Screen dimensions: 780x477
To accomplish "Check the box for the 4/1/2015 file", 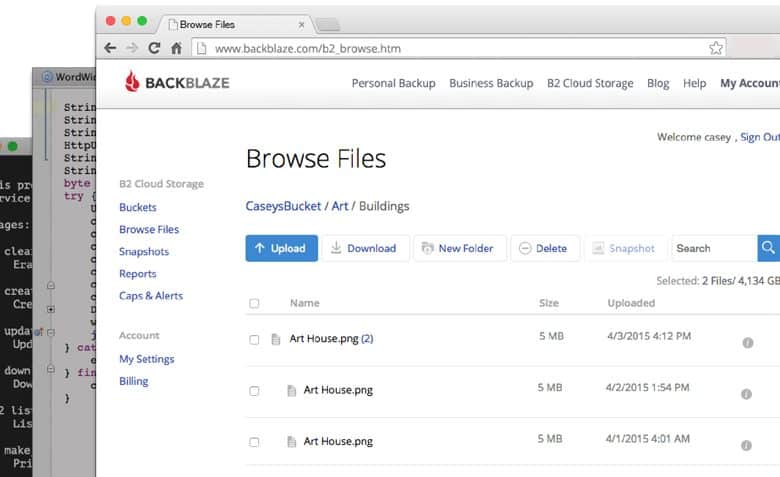I will click(x=254, y=442).
